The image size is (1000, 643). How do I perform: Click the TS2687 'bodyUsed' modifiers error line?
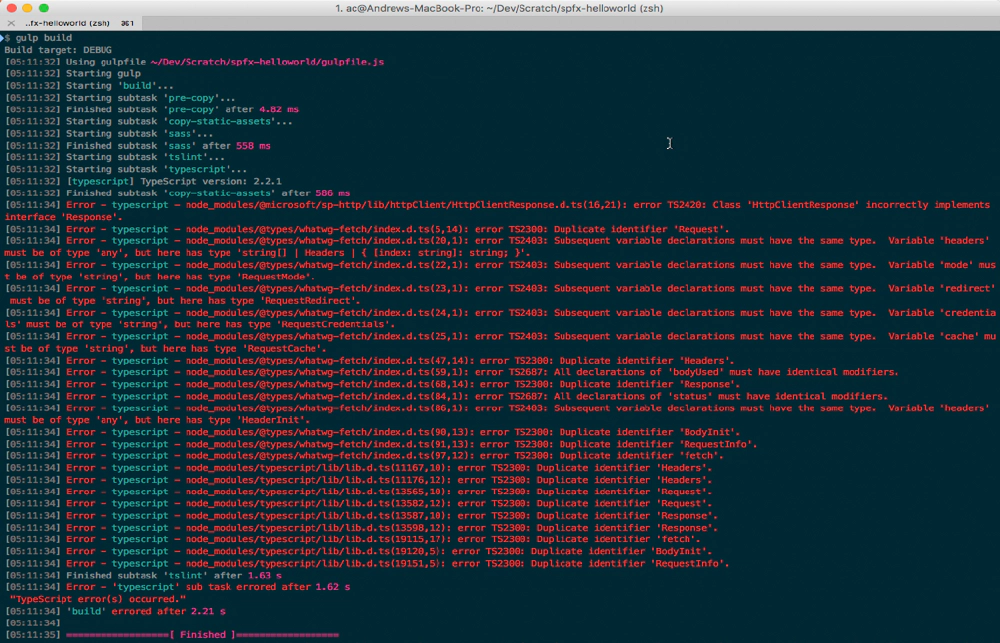(x=452, y=372)
